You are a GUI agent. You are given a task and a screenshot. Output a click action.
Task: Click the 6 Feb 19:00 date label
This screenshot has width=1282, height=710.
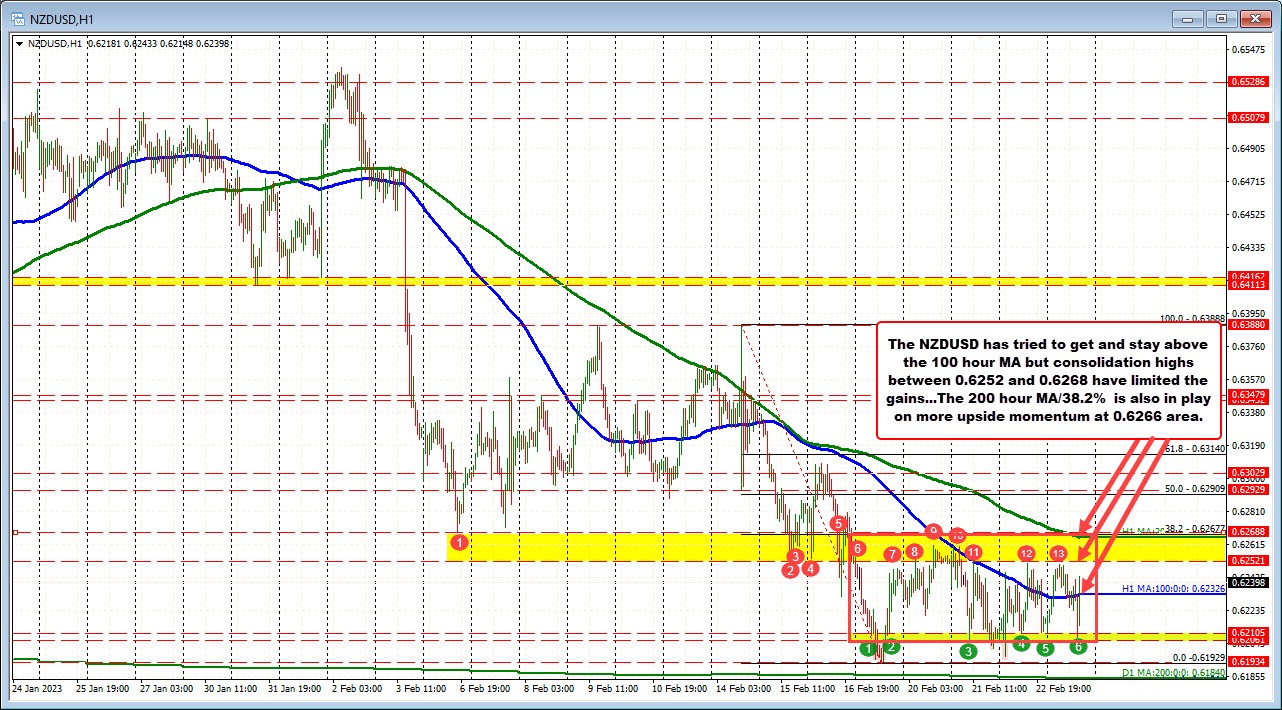click(x=486, y=689)
